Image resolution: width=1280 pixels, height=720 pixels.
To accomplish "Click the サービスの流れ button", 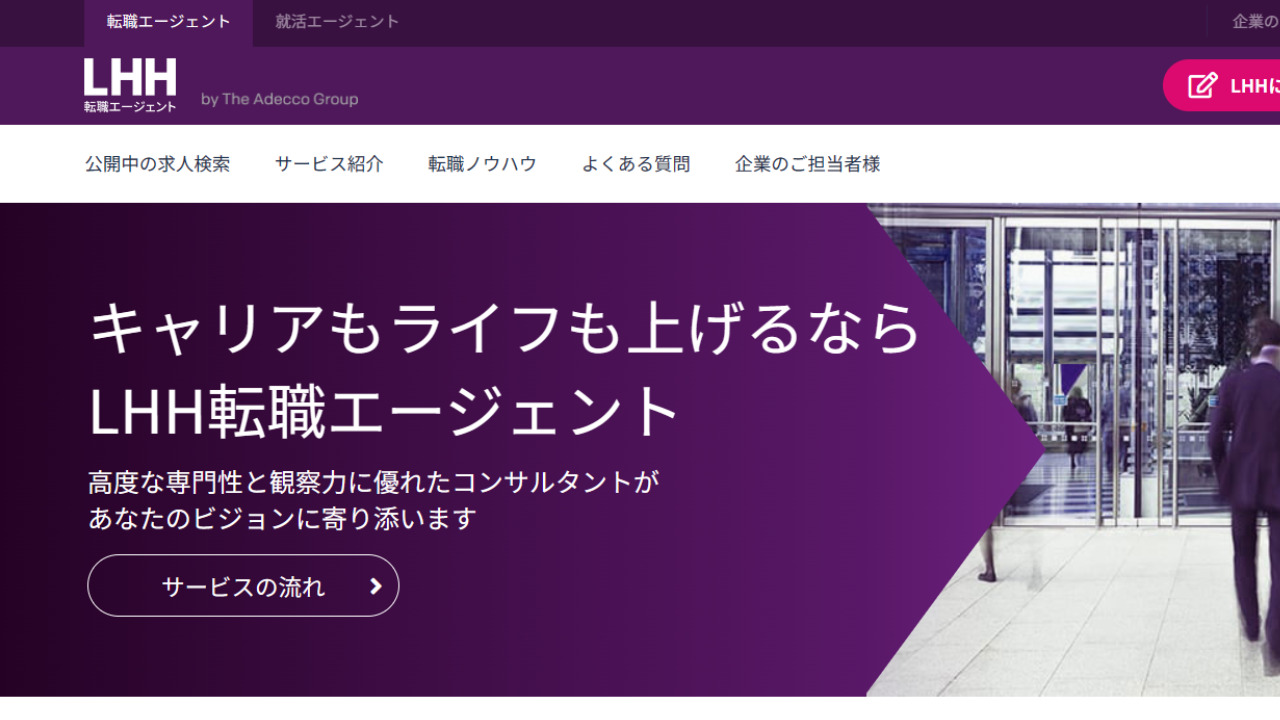I will 243,586.
